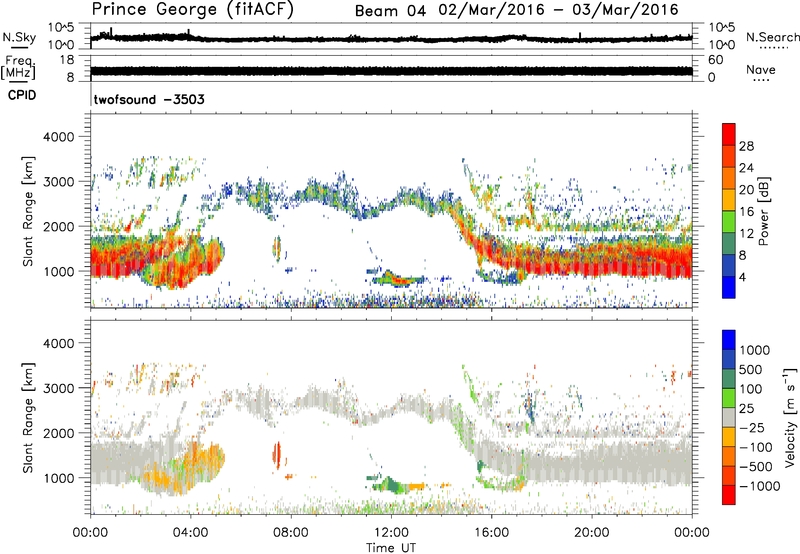The width and height of the screenshot is (800, 554).
Task: Click the 'CPID' label
Action: 21,95
